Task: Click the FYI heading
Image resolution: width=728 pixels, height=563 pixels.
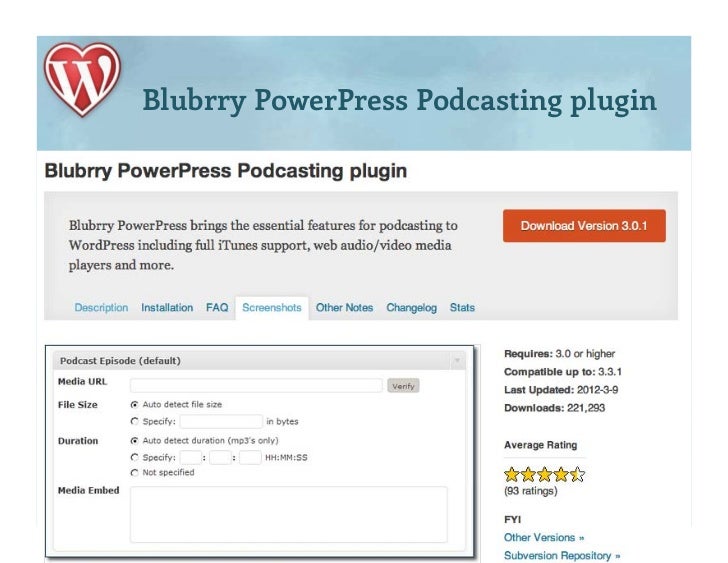Action: coord(513,519)
